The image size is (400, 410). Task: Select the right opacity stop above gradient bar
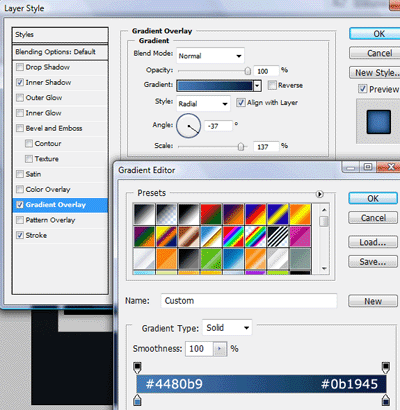[386, 367]
